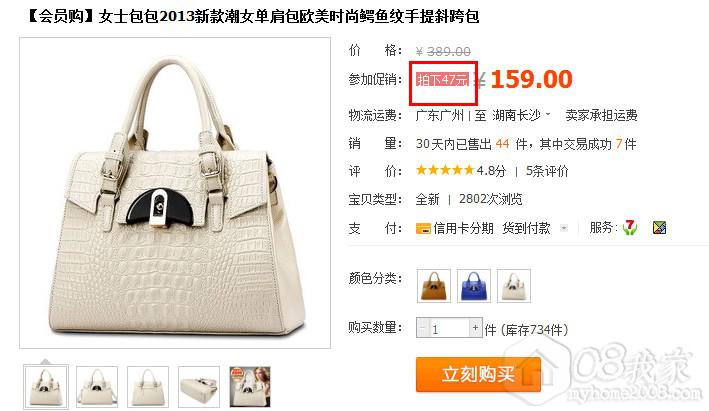Click the credit card installment icon

click(423, 228)
